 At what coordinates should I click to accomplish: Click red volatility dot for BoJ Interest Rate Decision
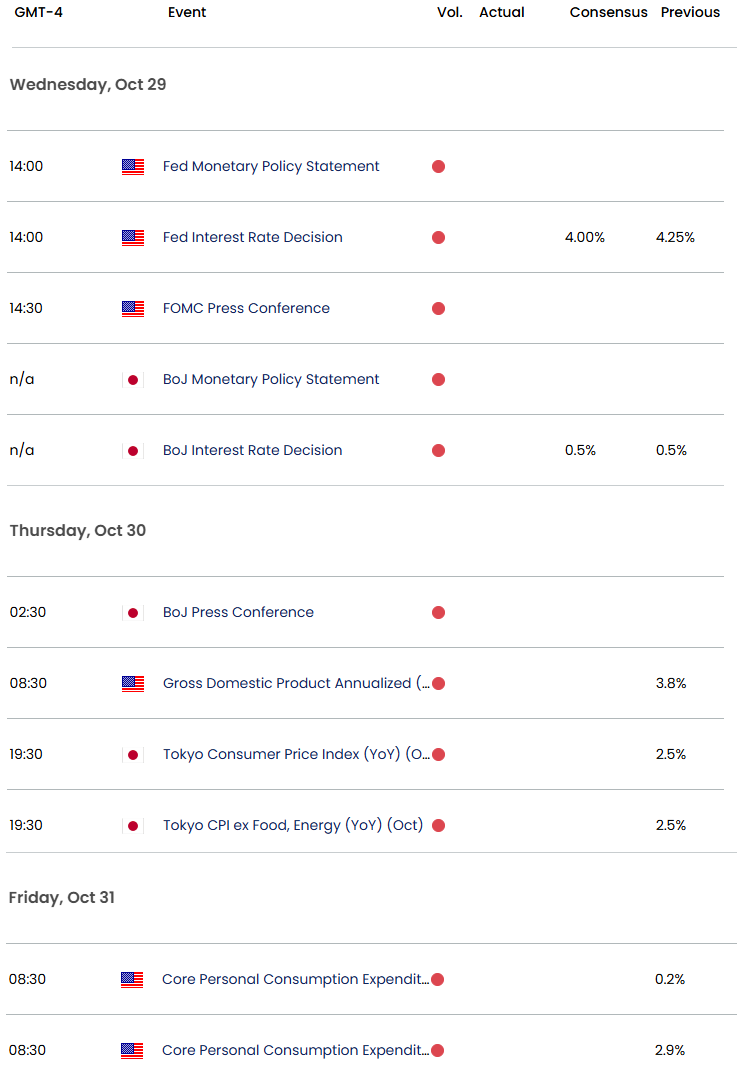[x=438, y=451]
